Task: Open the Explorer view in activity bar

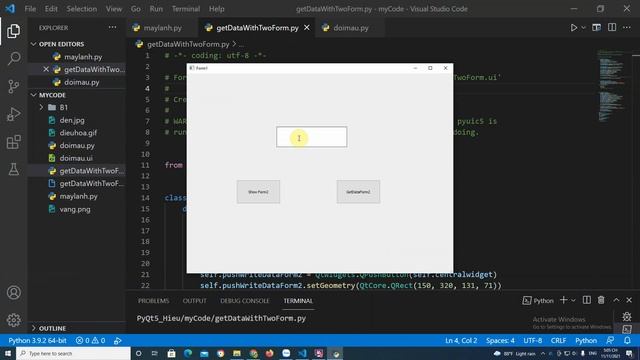Action: [x=13, y=31]
